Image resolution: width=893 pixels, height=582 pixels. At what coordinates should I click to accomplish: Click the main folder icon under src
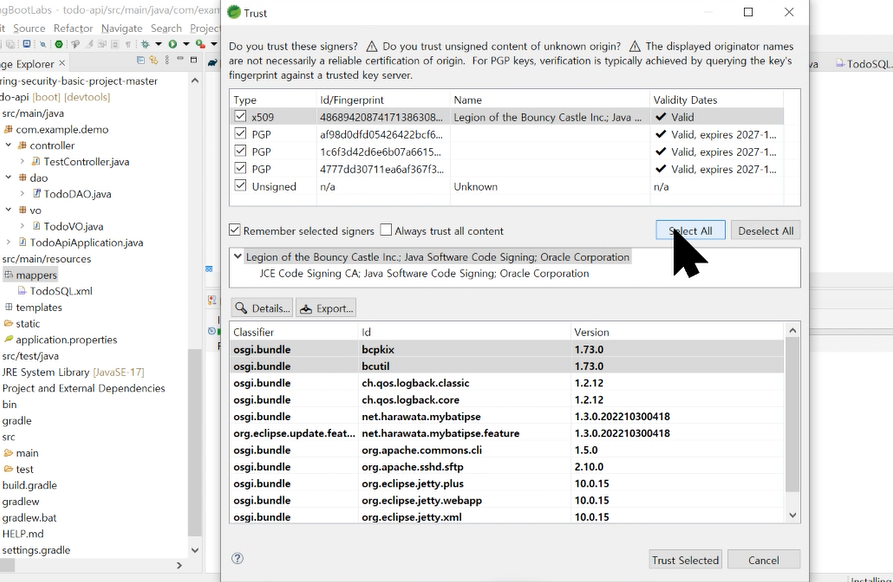(x=8, y=453)
